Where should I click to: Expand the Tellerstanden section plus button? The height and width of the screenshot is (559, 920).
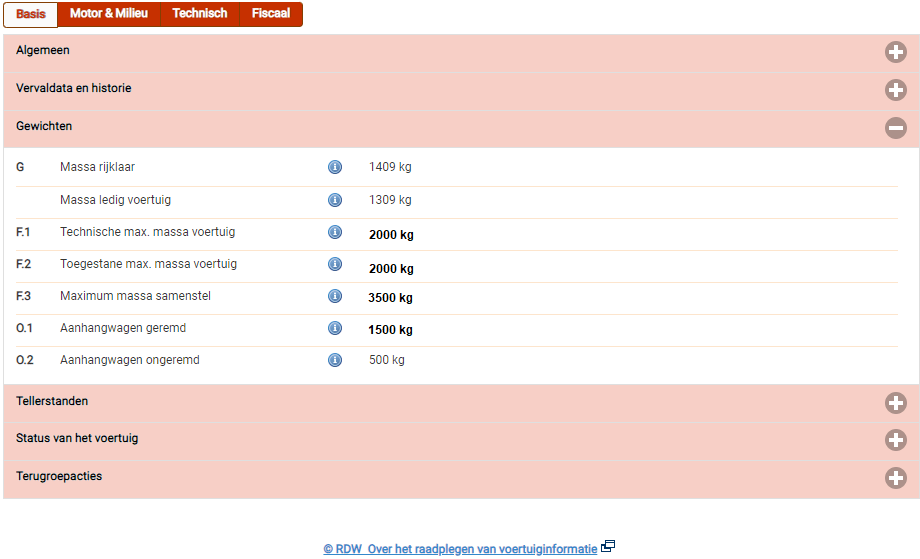pos(895,403)
